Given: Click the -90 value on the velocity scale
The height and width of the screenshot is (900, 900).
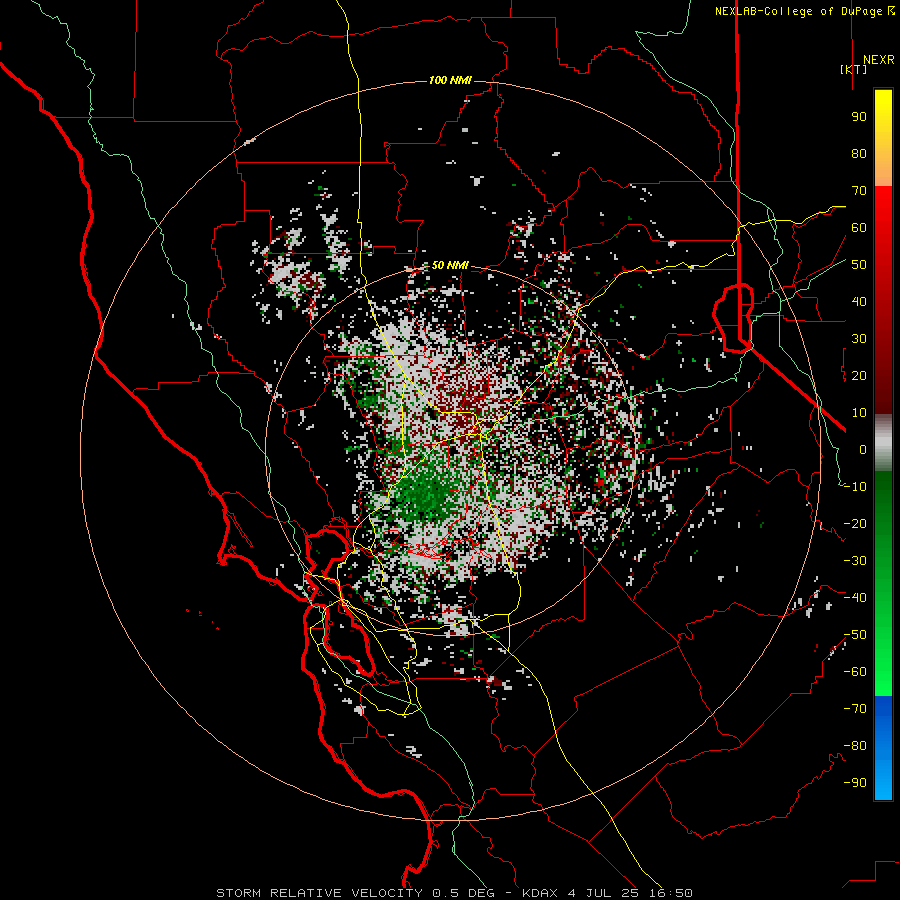Looking at the screenshot, I should [855, 783].
